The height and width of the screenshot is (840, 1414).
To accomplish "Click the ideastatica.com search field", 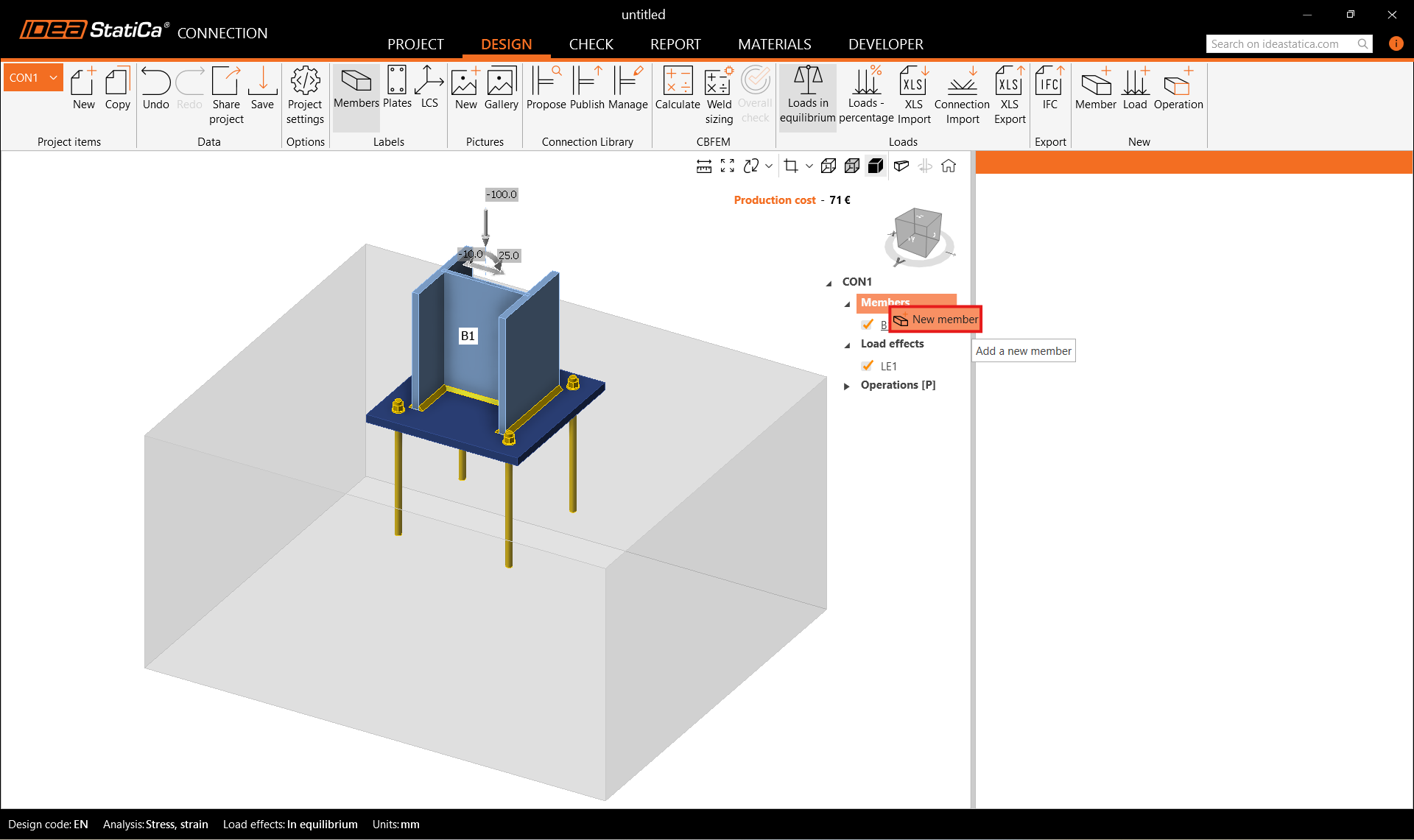I will click(1281, 44).
